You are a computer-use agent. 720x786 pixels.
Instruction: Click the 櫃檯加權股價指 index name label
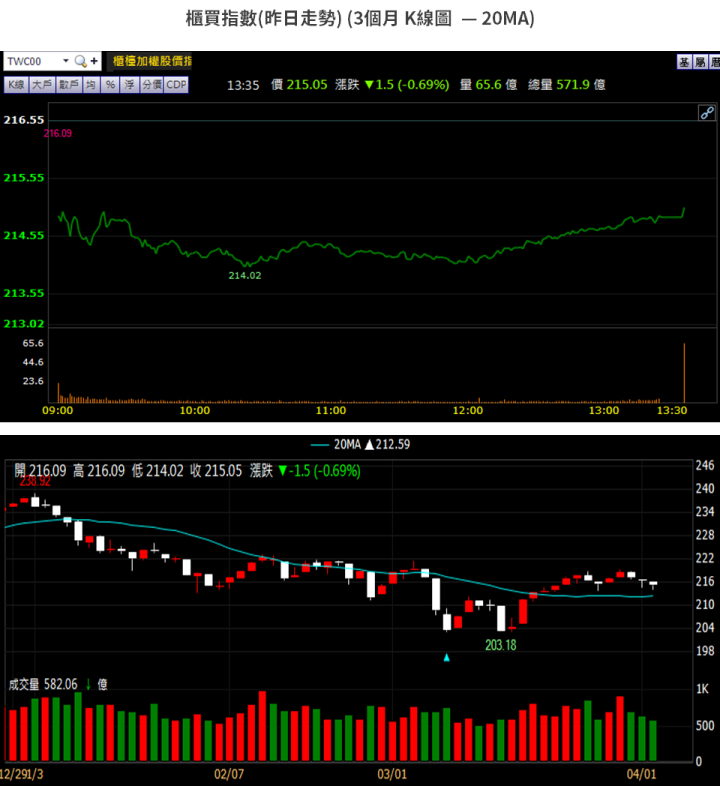click(152, 62)
